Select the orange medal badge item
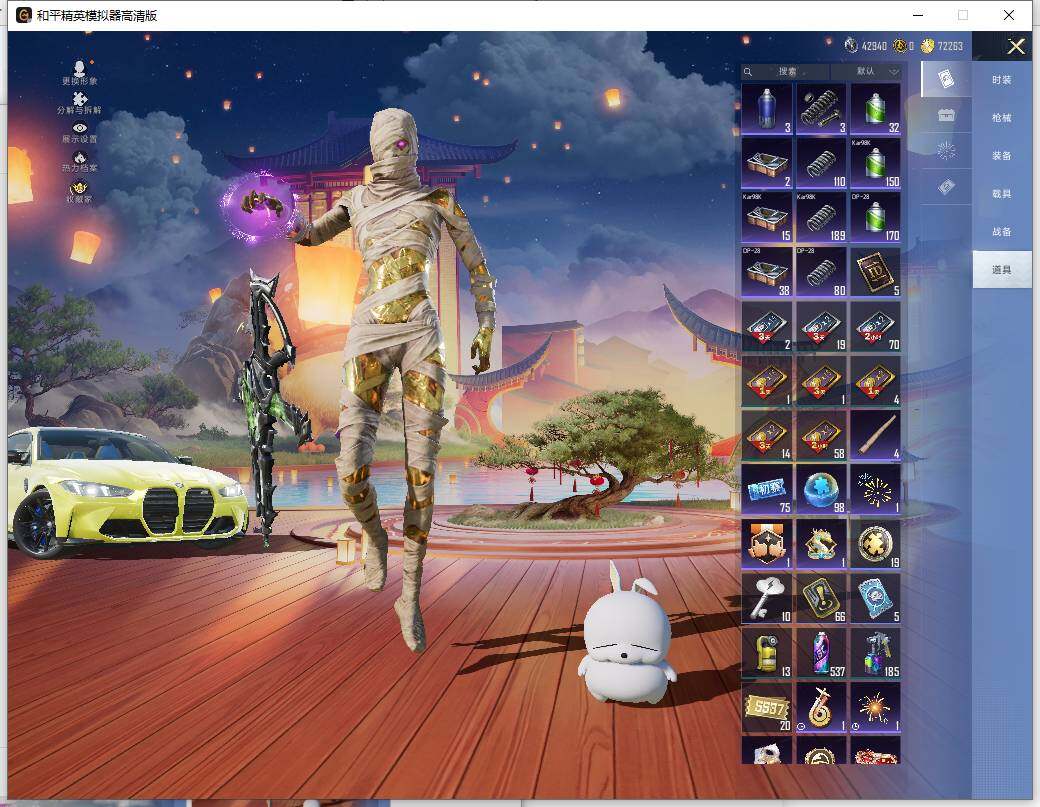1040x807 pixels. point(767,544)
